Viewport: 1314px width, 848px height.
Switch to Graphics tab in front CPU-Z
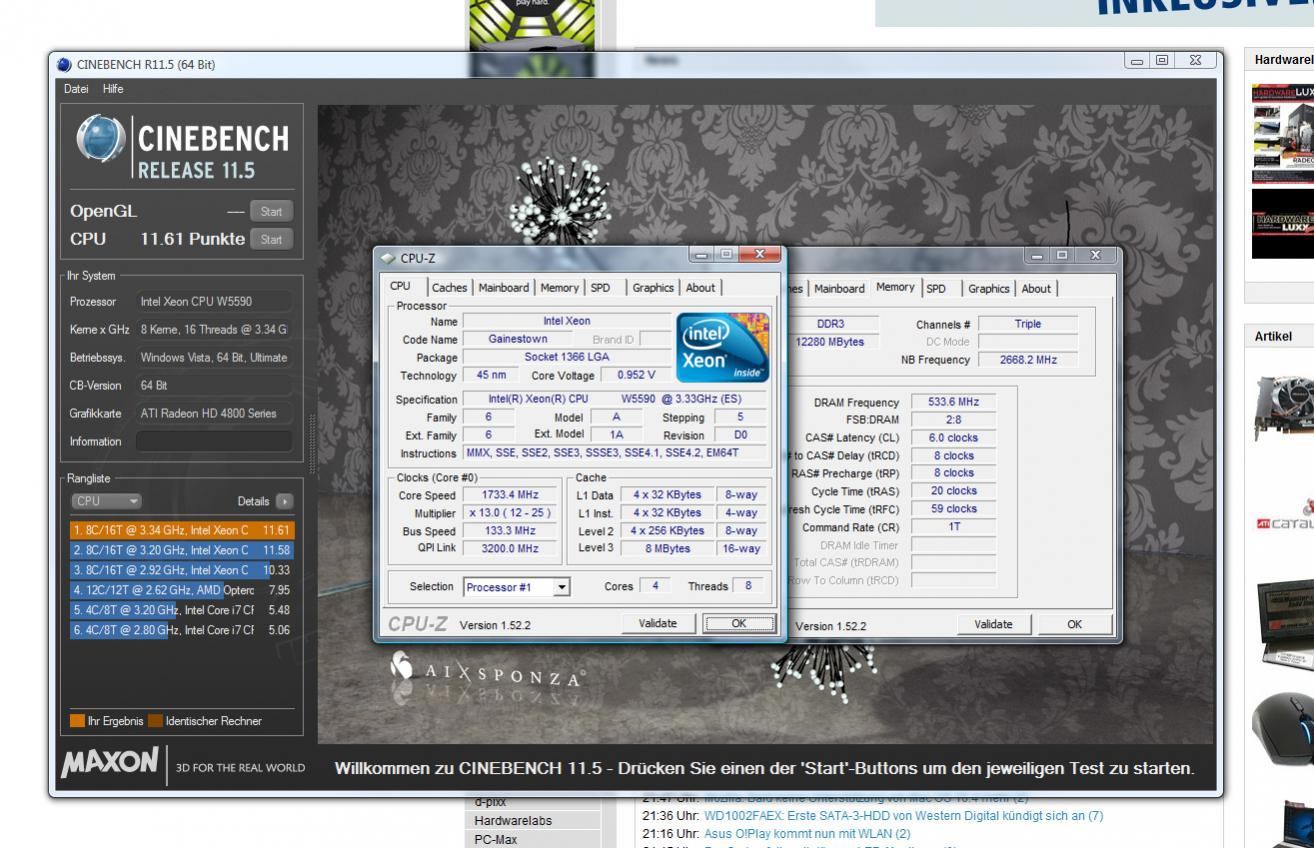[x=653, y=287]
